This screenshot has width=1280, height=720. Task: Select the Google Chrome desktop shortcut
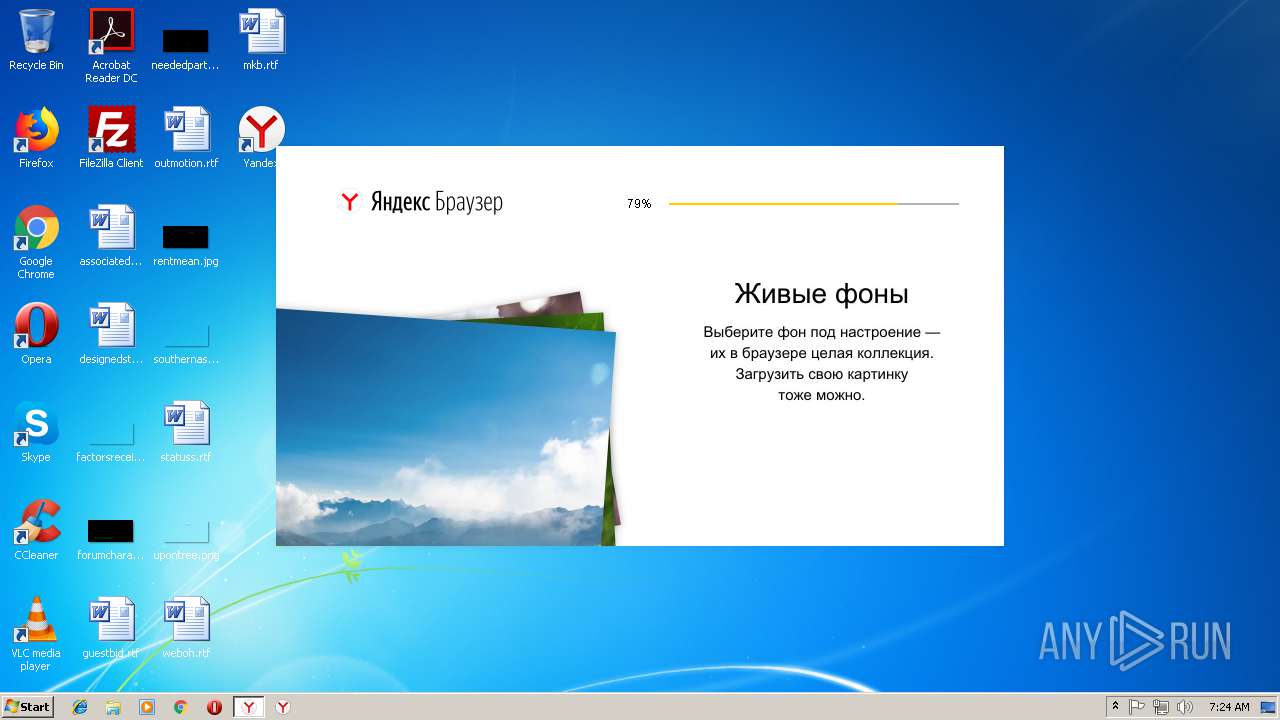[36, 242]
